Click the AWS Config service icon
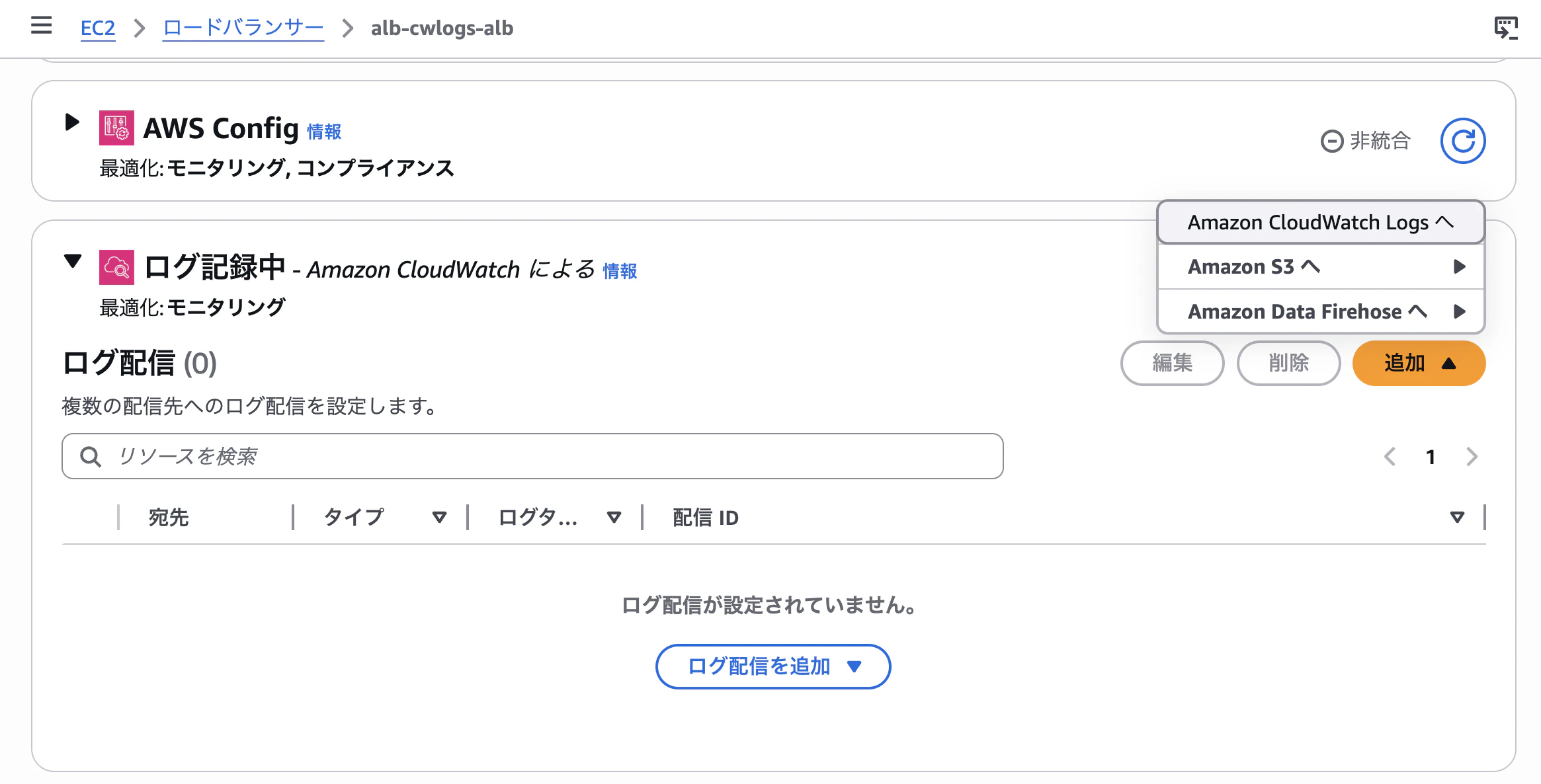This screenshot has height=784, width=1541. [x=116, y=128]
